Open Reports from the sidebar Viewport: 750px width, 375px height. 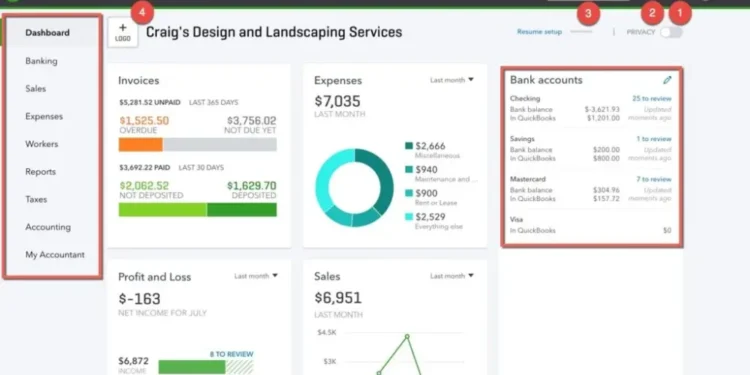pos(41,172)
